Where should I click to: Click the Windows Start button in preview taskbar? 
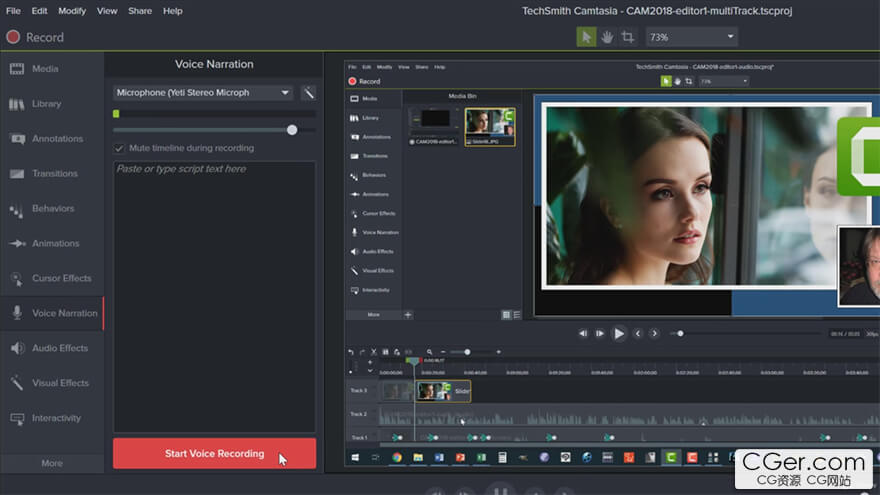pos(355,458)
